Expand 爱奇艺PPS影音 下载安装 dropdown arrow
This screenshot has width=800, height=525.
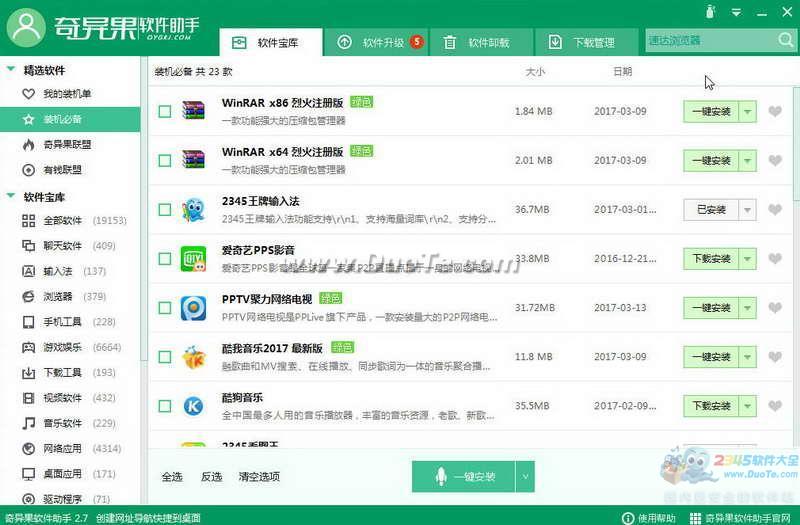pyautogui.click(x=747, y=258)
